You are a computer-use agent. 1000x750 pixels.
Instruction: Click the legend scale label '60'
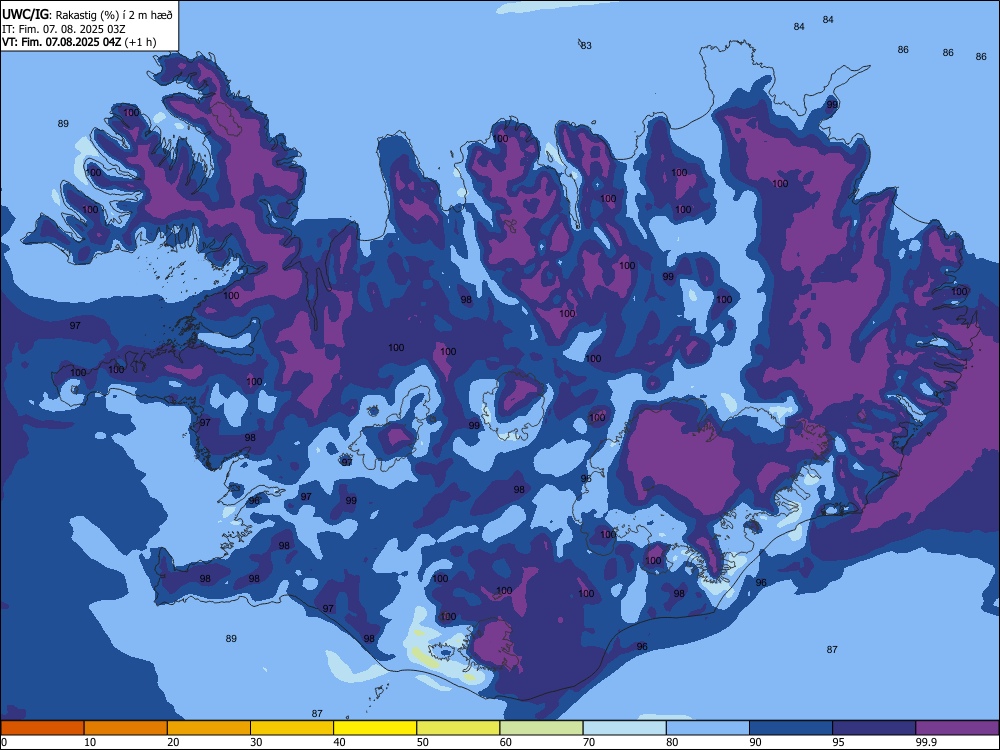[x=506, y=742]
